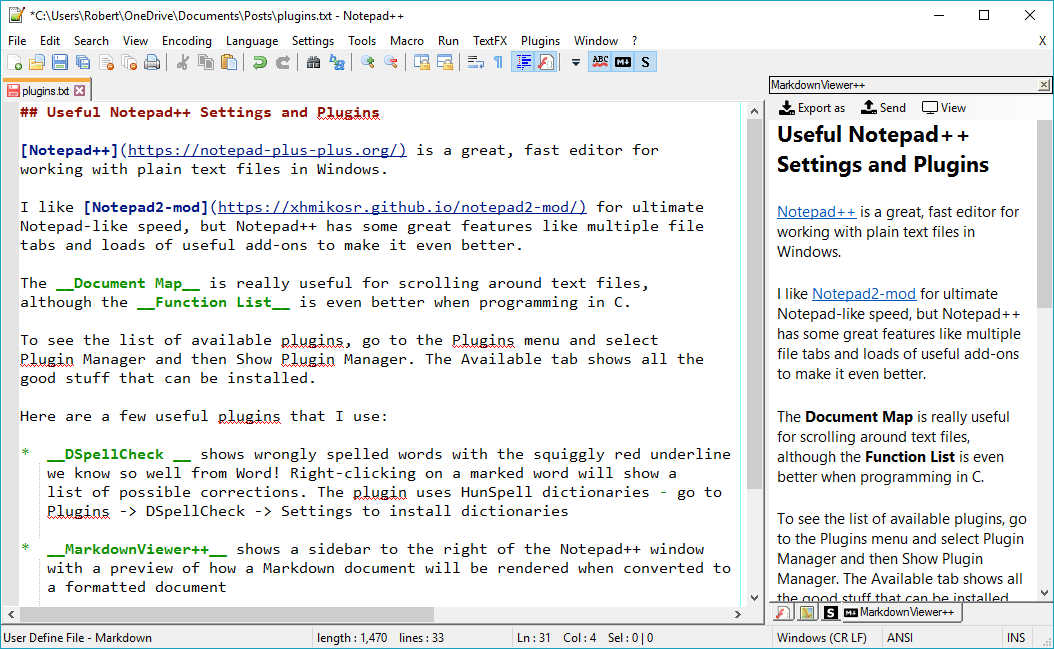This screenshot has width=1054, height=649.
Task: Toggle the indent guide icon
Action: [x=523, y=63]
